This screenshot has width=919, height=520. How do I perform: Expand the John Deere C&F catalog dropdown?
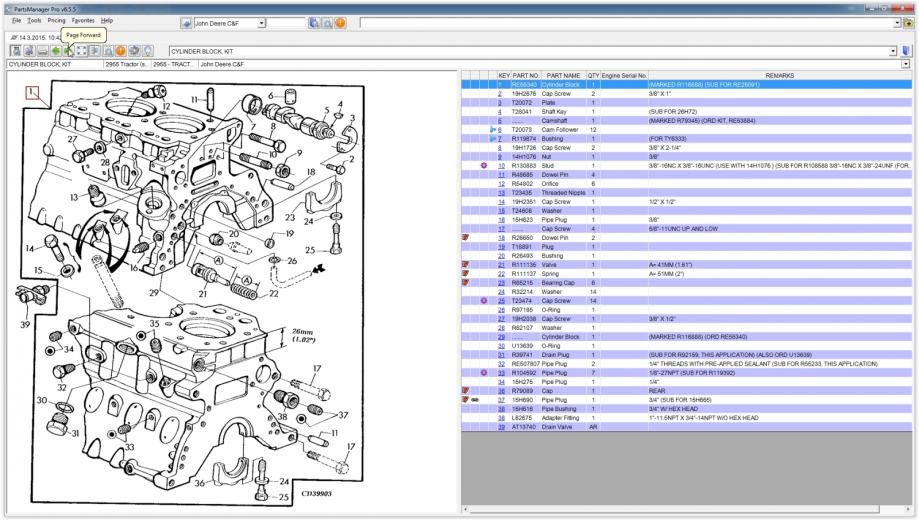(262, 23)
